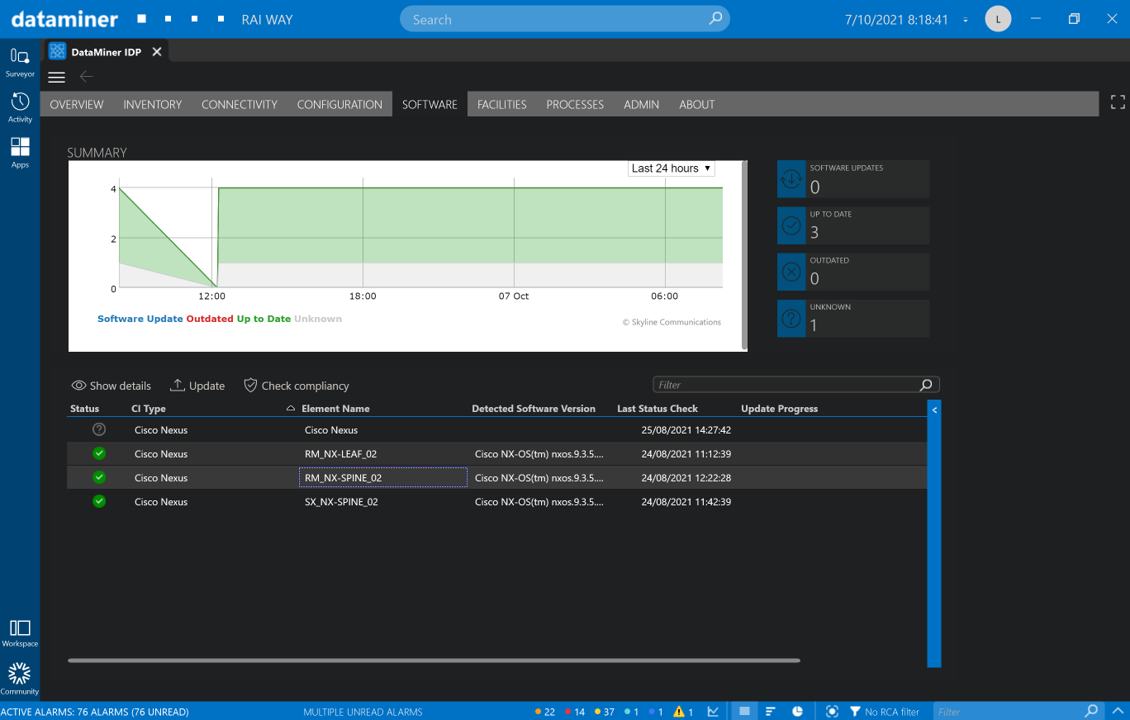Image resolution: width=1130 pixels, height=720 pixels.
Task: Open the Apps sidebar panel
Action: click(x=19, y=152)
